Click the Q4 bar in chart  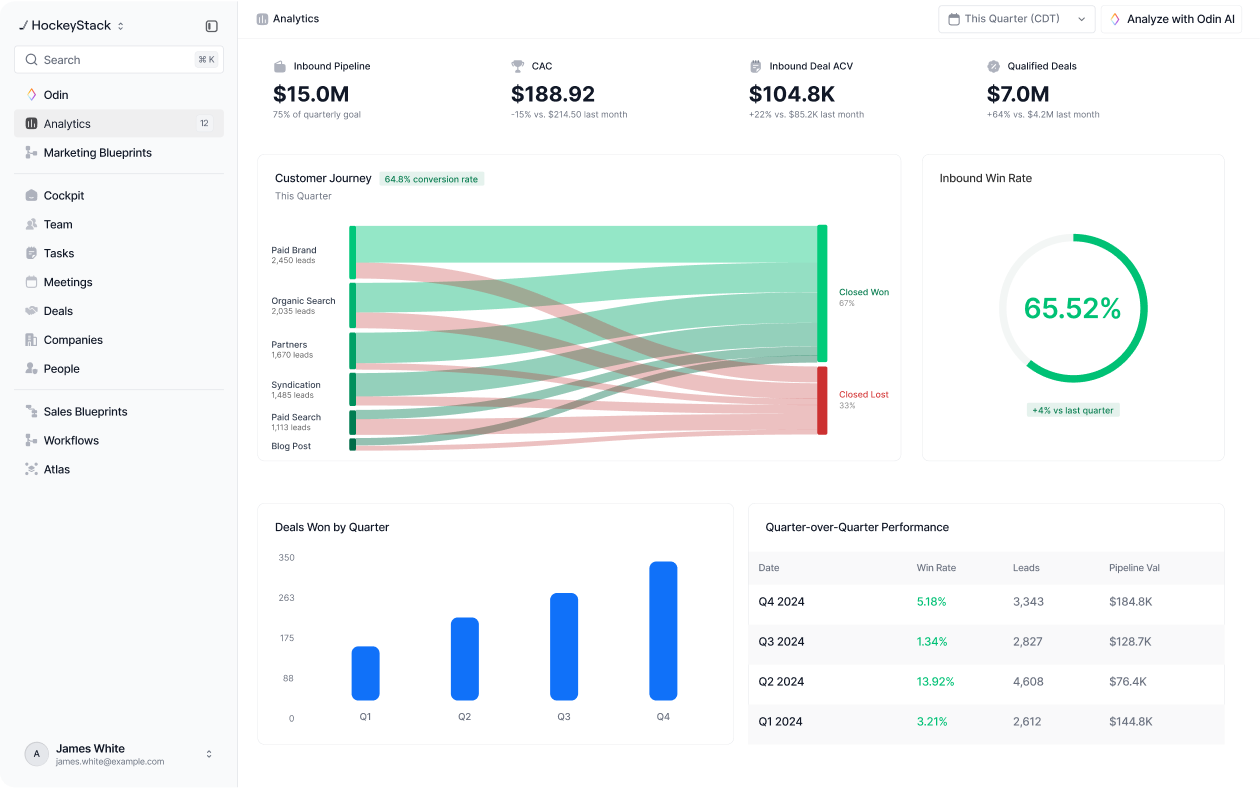663,631
